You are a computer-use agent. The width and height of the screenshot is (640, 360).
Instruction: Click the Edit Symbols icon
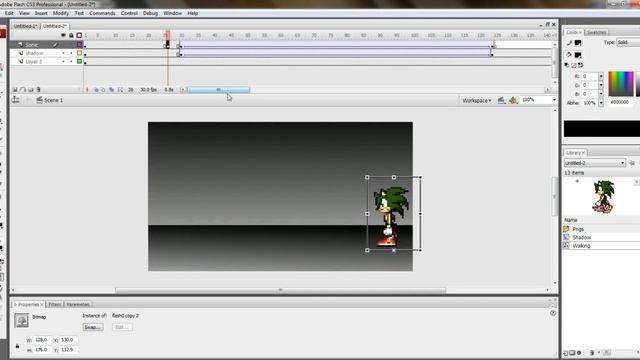coord(513,100)
